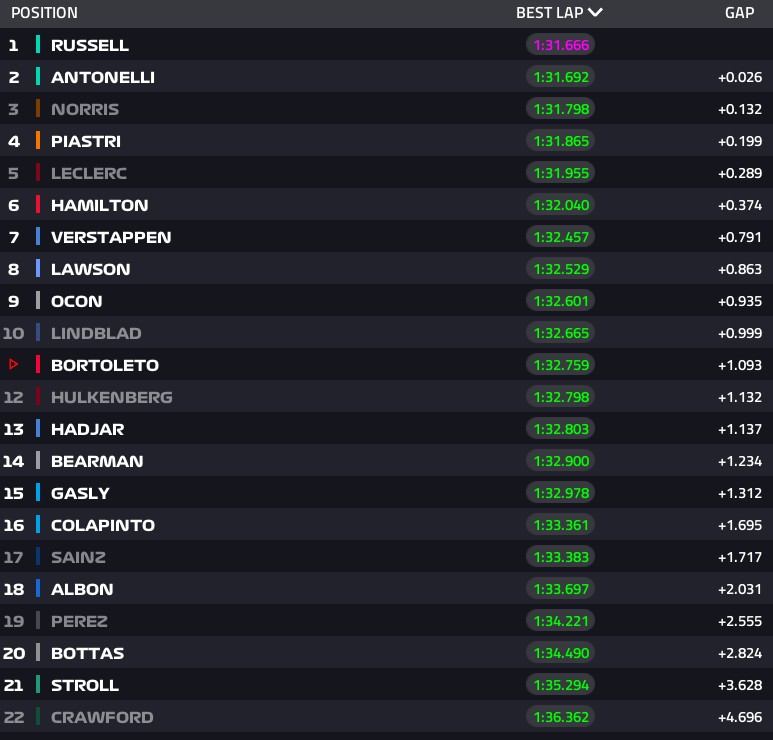The height and width of the screenshot is (740, 773).
Task: Click the red triangle icon beside Bortoleto
Action: point(13,365)
